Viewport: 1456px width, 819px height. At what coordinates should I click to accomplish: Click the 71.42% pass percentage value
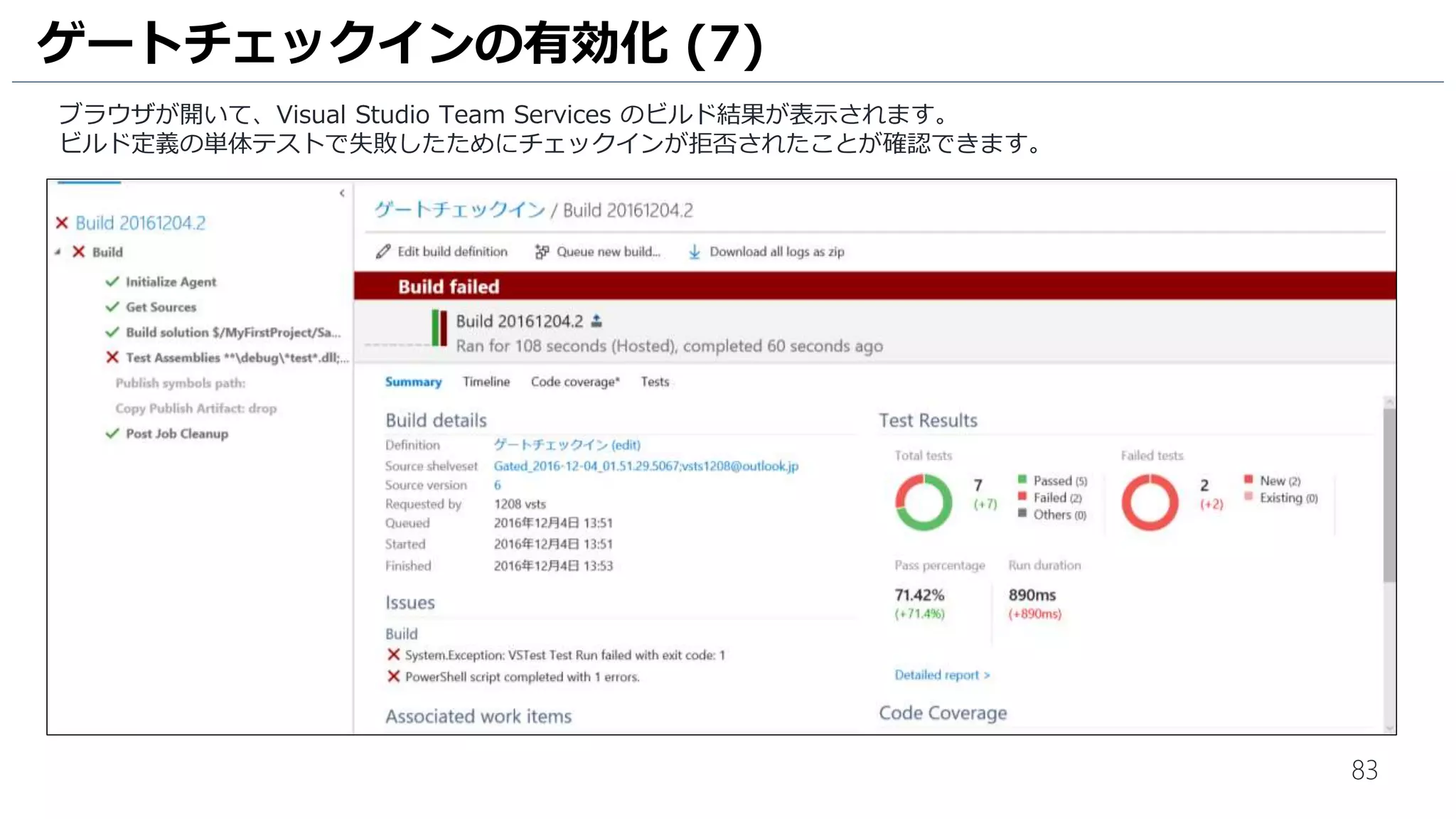(x=919, y=595)
